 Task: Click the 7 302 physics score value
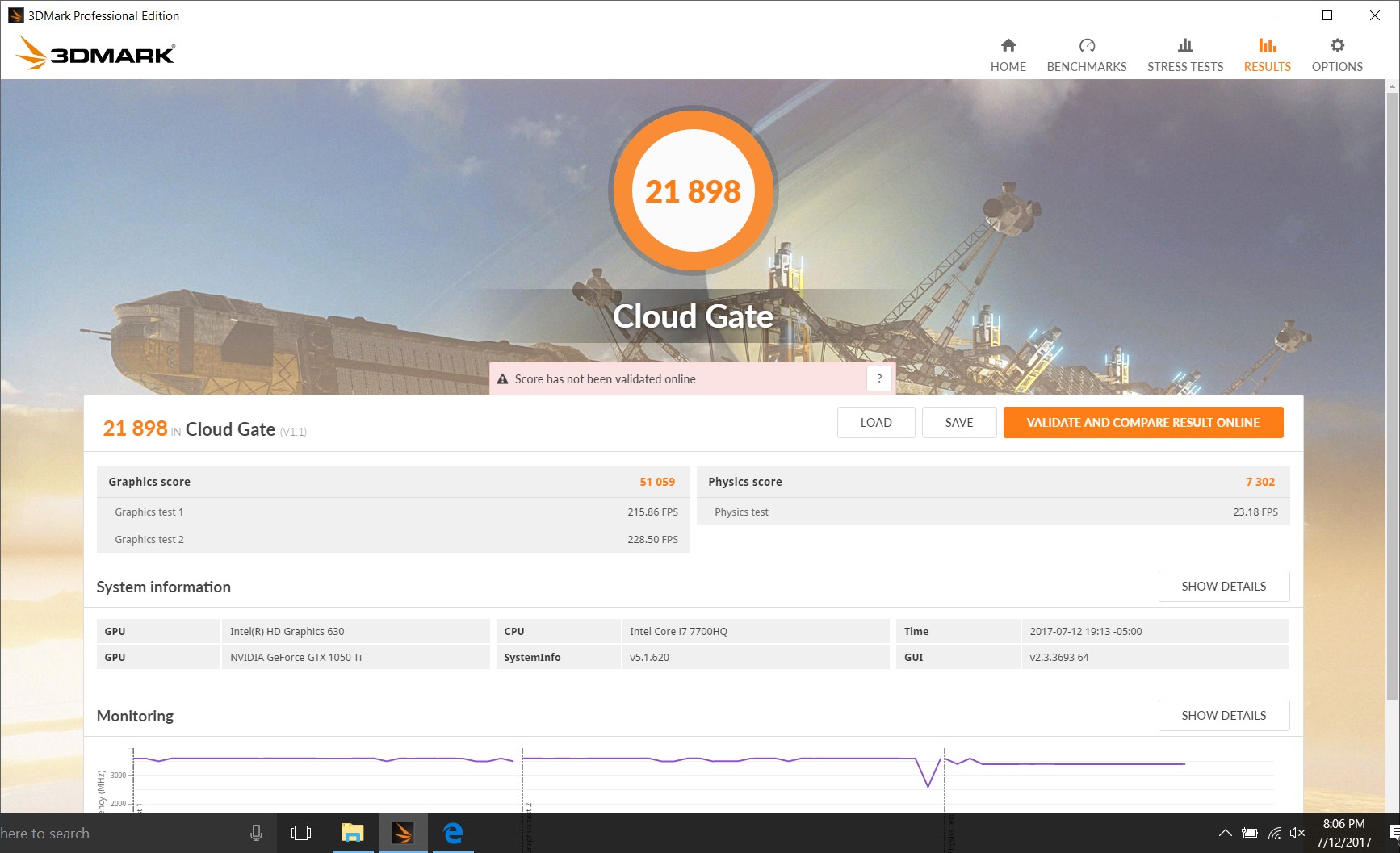[x=1260, y=482]
